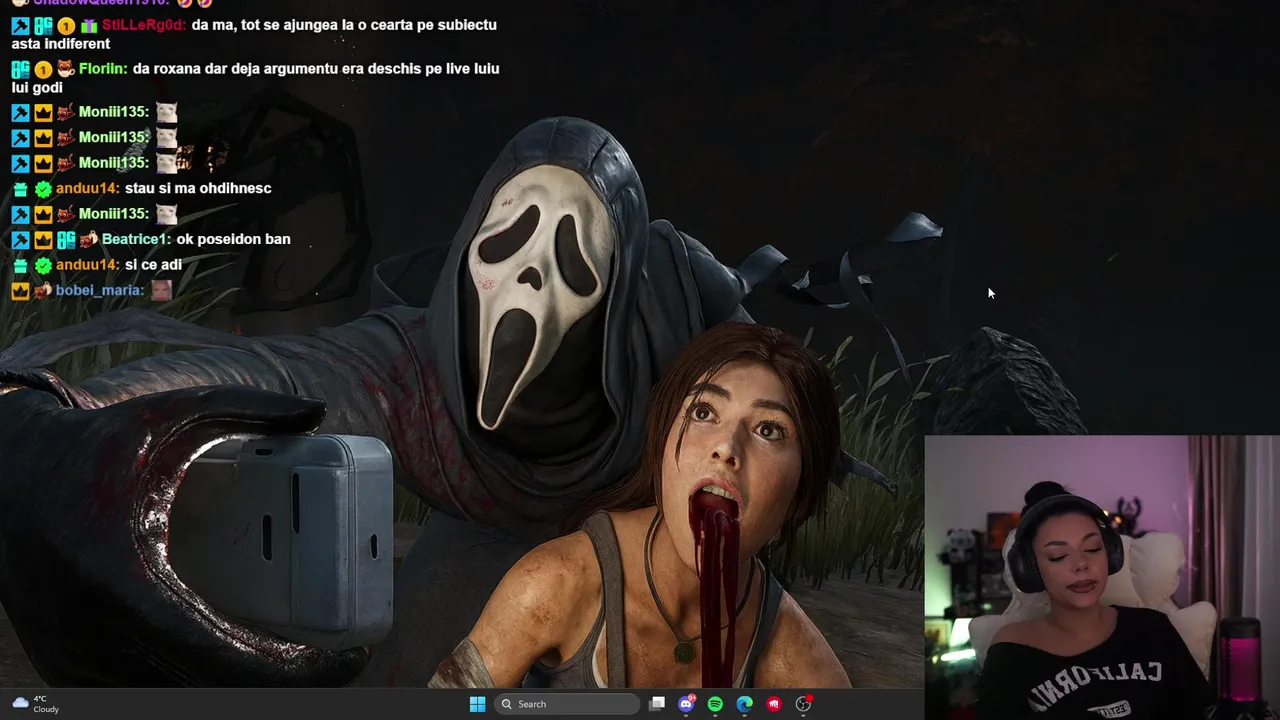Click the message "ok poseidon ban"

233,239
